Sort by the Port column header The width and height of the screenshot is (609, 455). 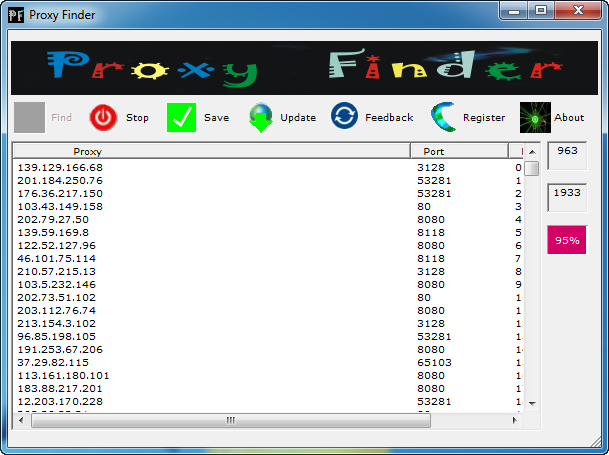click(x=459, y=151)
